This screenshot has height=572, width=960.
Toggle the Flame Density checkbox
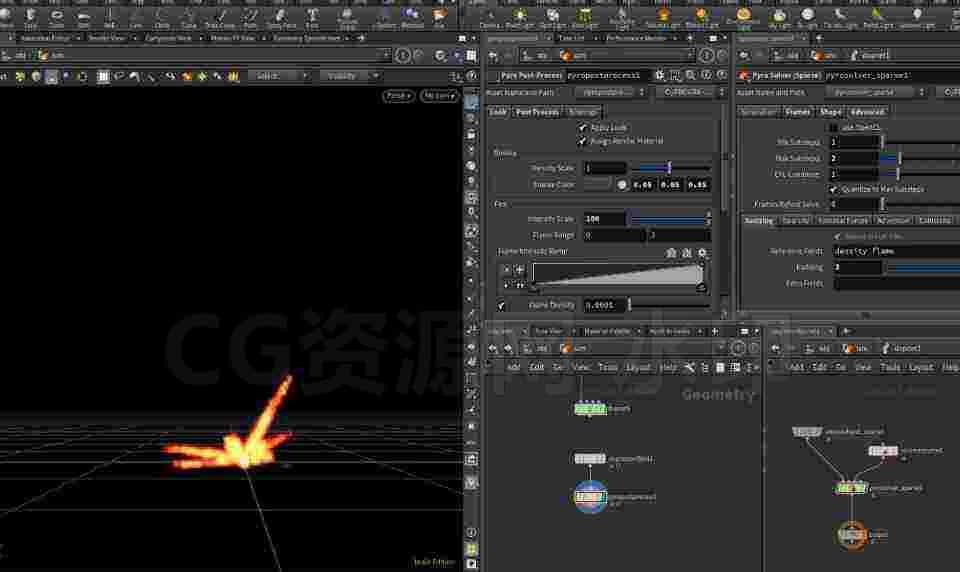click(501, 305)
